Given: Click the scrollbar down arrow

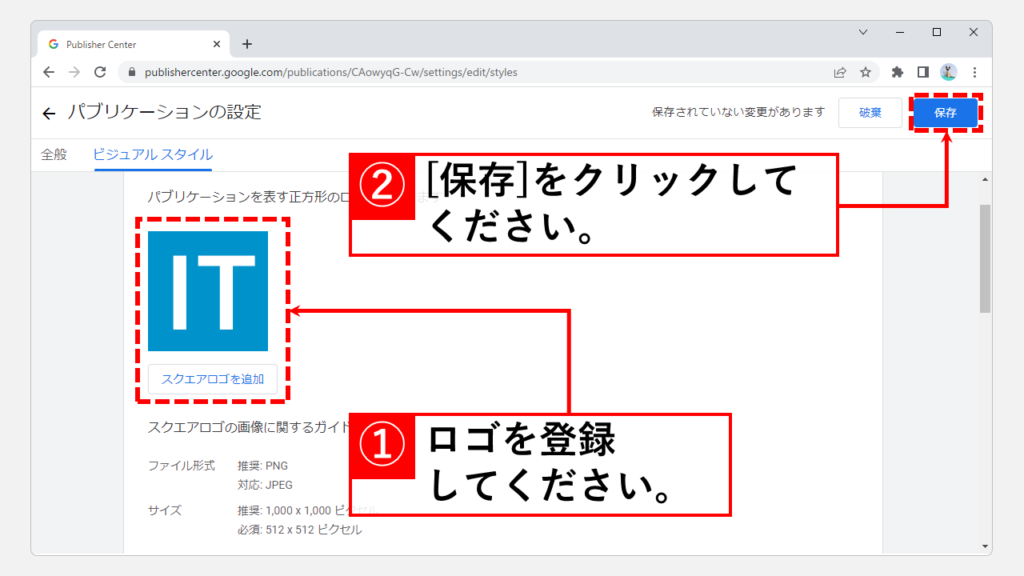Looking at the screenshot, I should [985, 547].
